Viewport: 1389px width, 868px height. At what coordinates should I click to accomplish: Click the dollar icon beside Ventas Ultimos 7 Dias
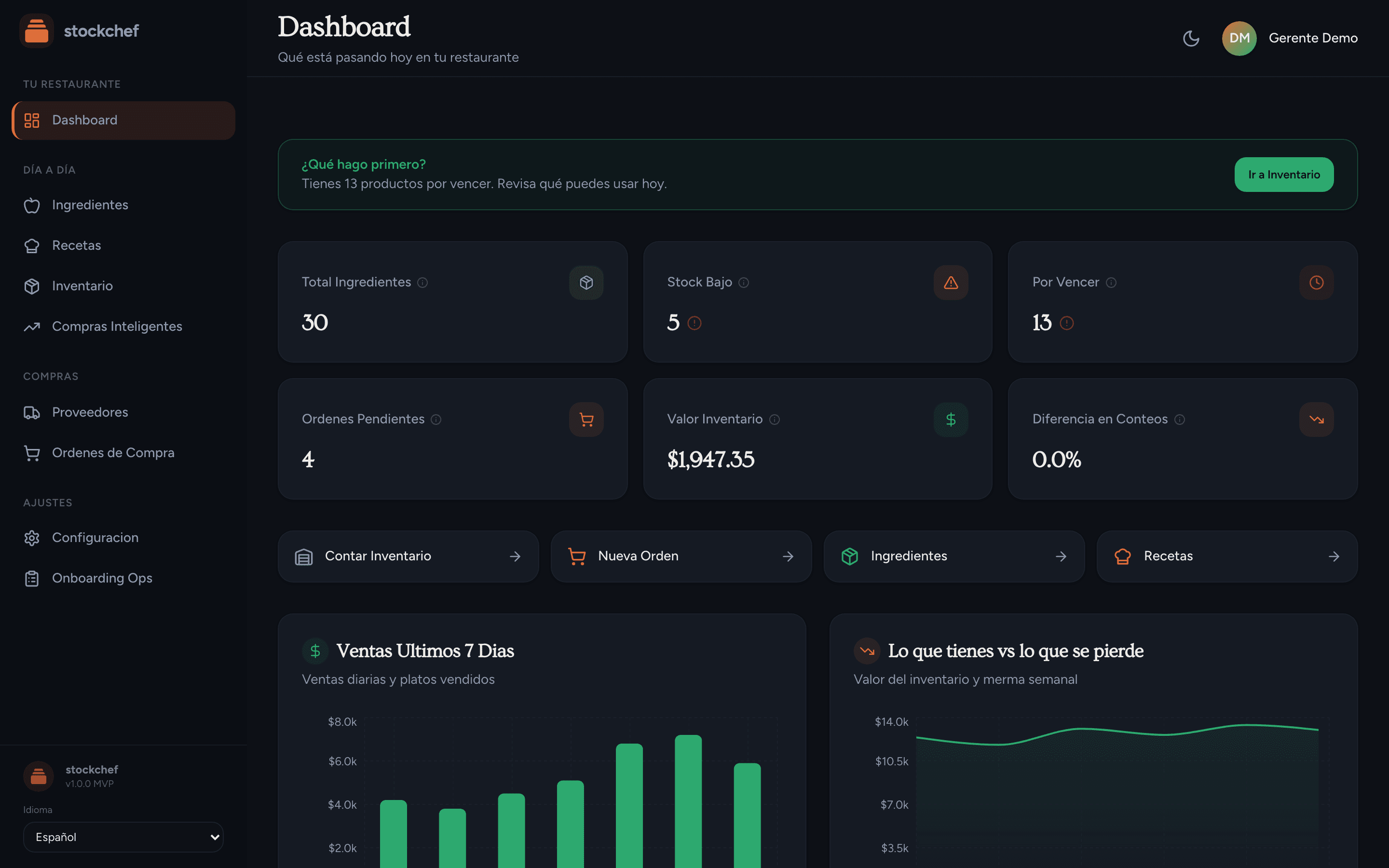coord(315,651)
